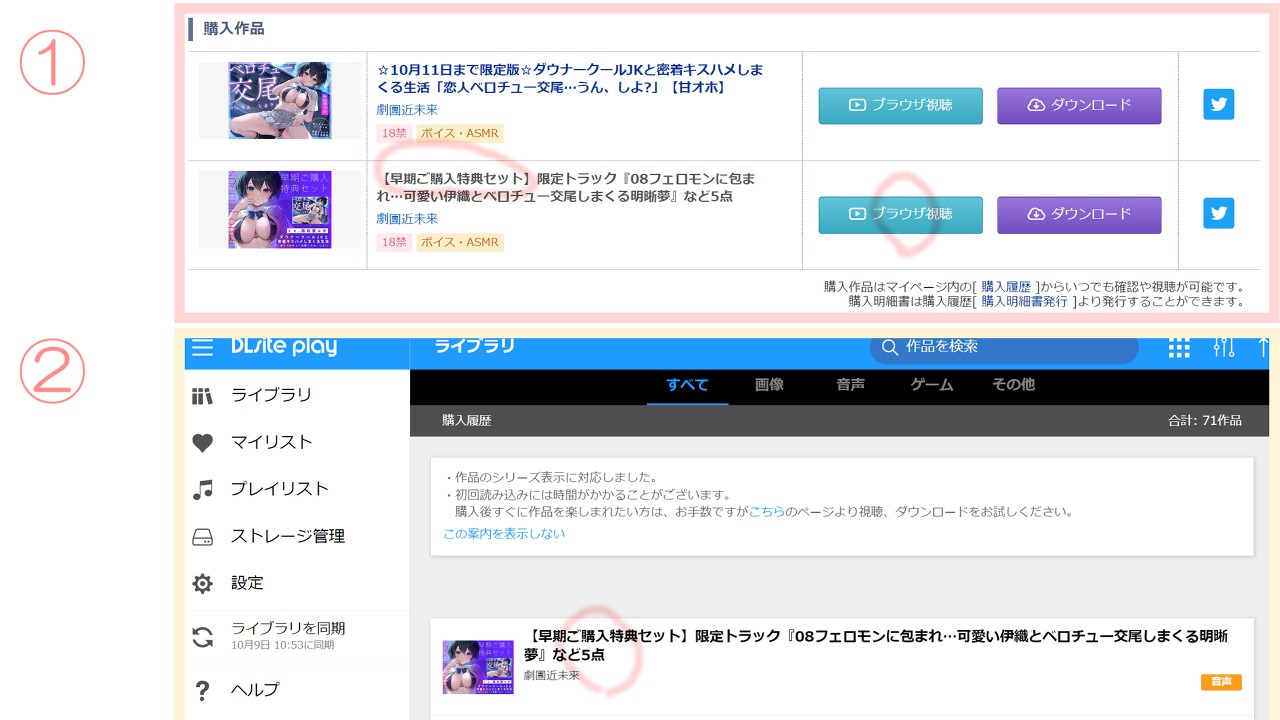The image size is (1280, 720).
Task: Click この案内を表示しない to hide notice
Action: click(x=504, y=533)
